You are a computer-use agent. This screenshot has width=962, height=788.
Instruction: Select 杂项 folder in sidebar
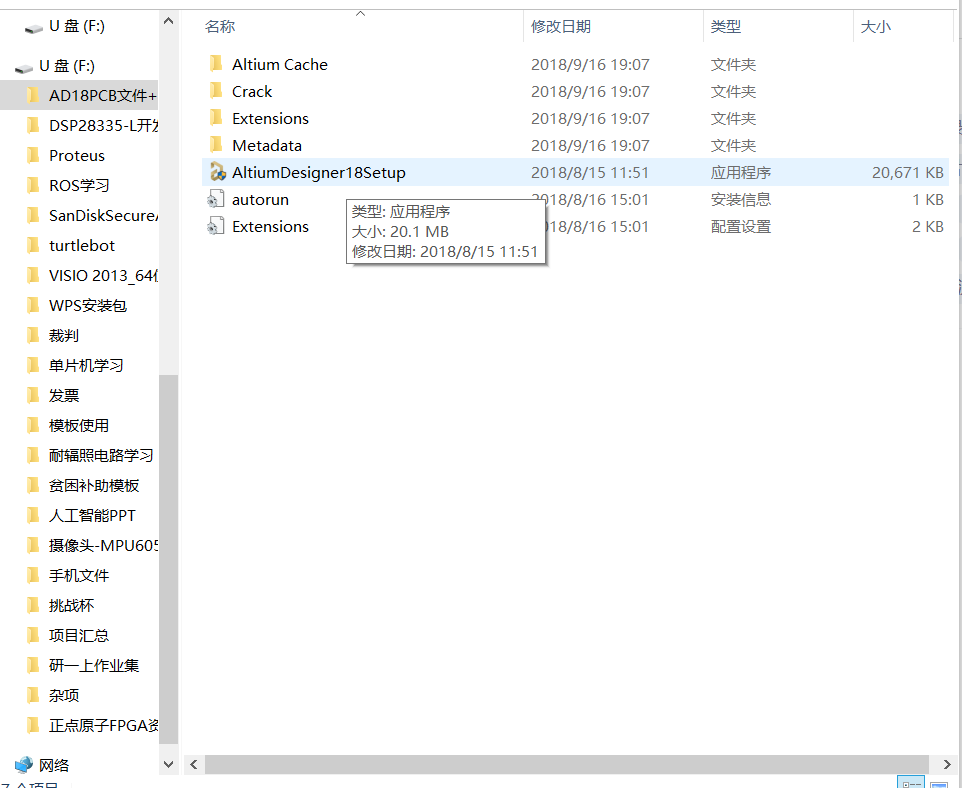pyautogui.click(x=64, y=695)
